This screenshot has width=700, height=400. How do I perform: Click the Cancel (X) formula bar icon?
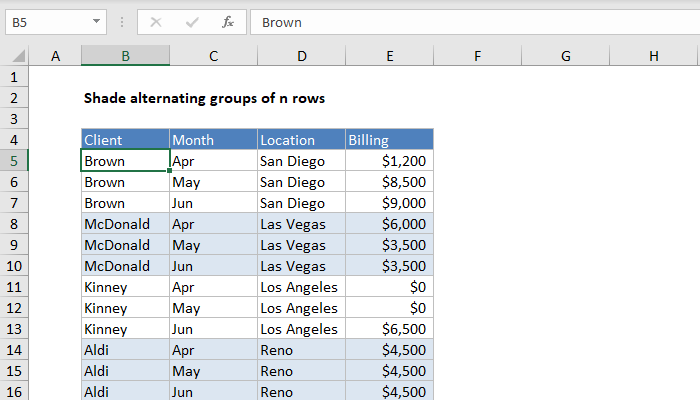156,22
